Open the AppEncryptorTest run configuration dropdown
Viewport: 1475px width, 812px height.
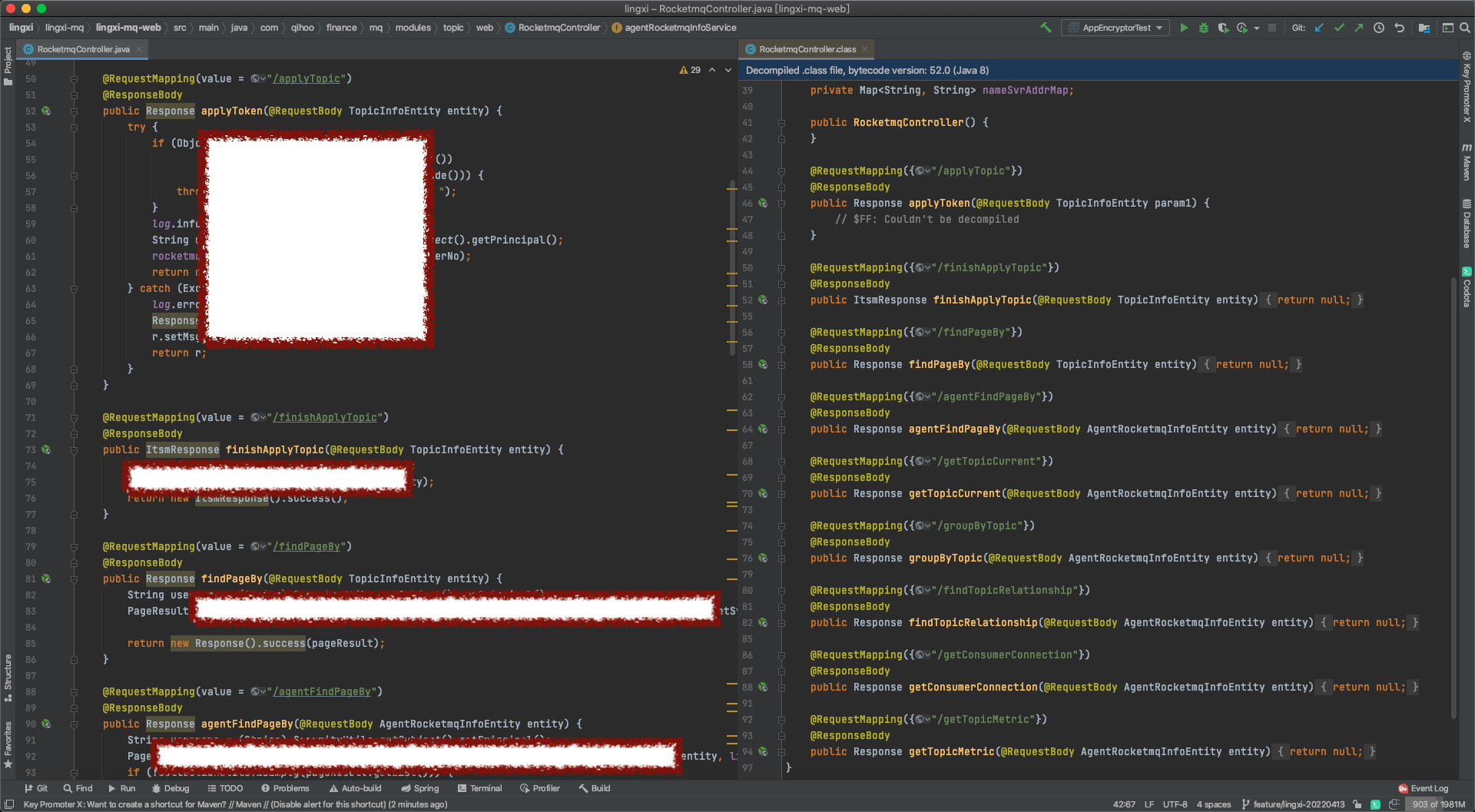point(1115,28)
